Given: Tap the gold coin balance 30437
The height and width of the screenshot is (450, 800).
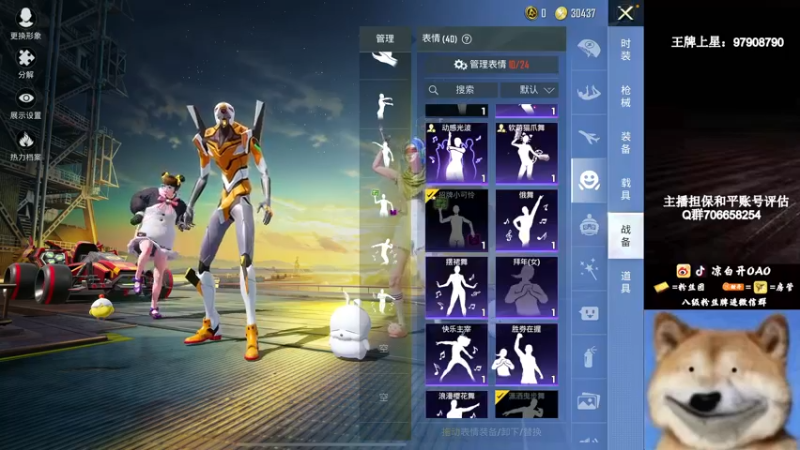Looking at the screenshot, I should [576, 13].
